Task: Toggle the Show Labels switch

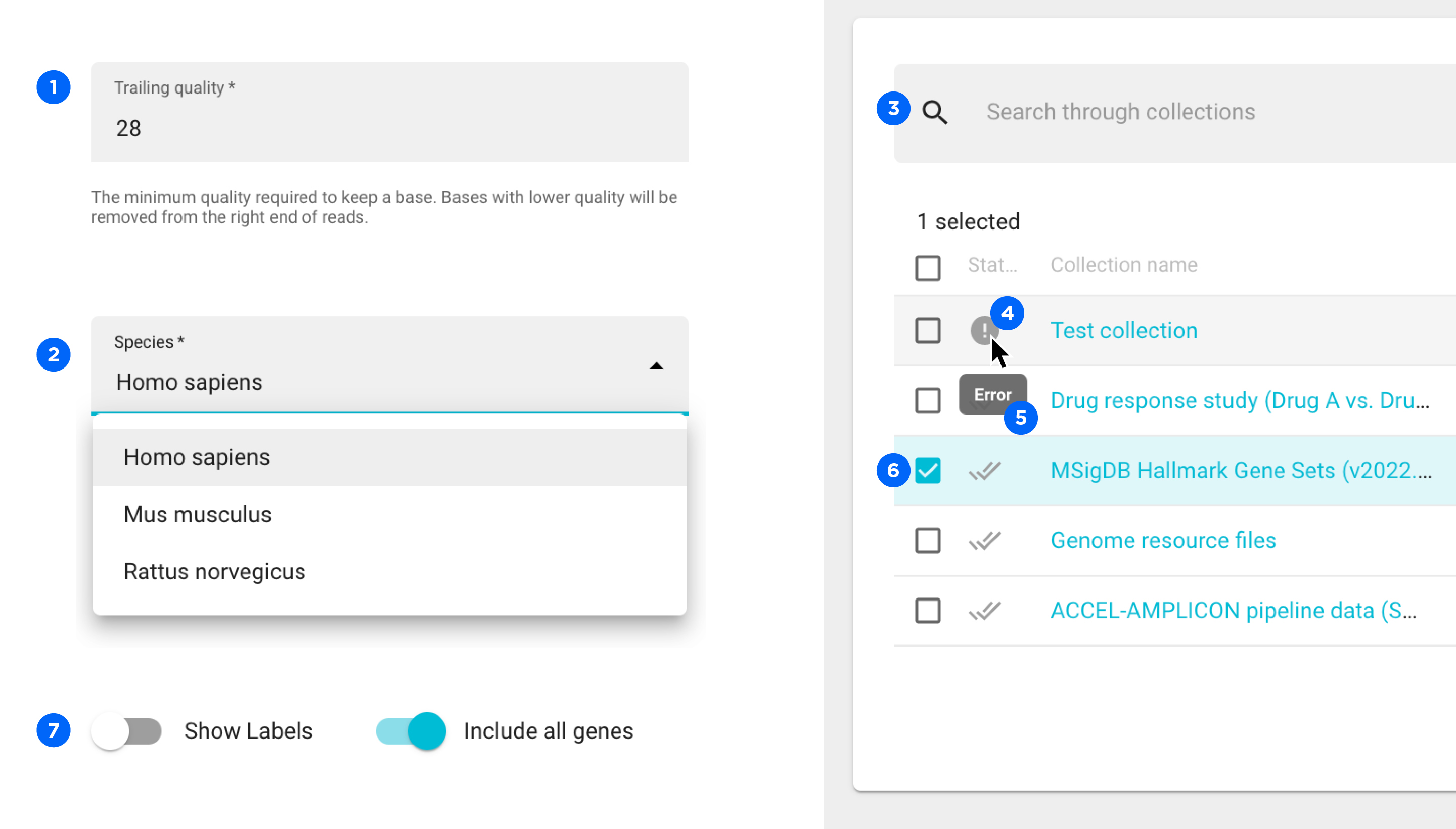Action: point(126,731)
